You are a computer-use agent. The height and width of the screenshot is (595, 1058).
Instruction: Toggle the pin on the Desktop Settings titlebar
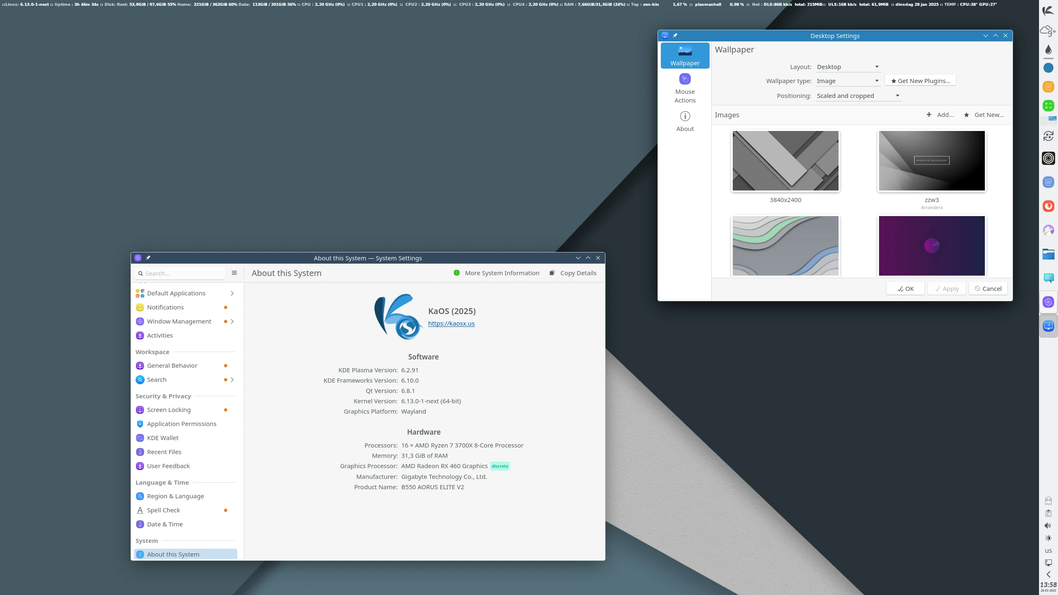675,34
